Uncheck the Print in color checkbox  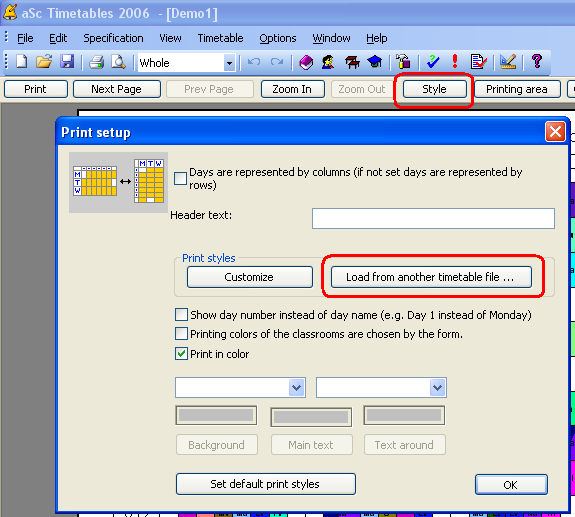(182, 354)
